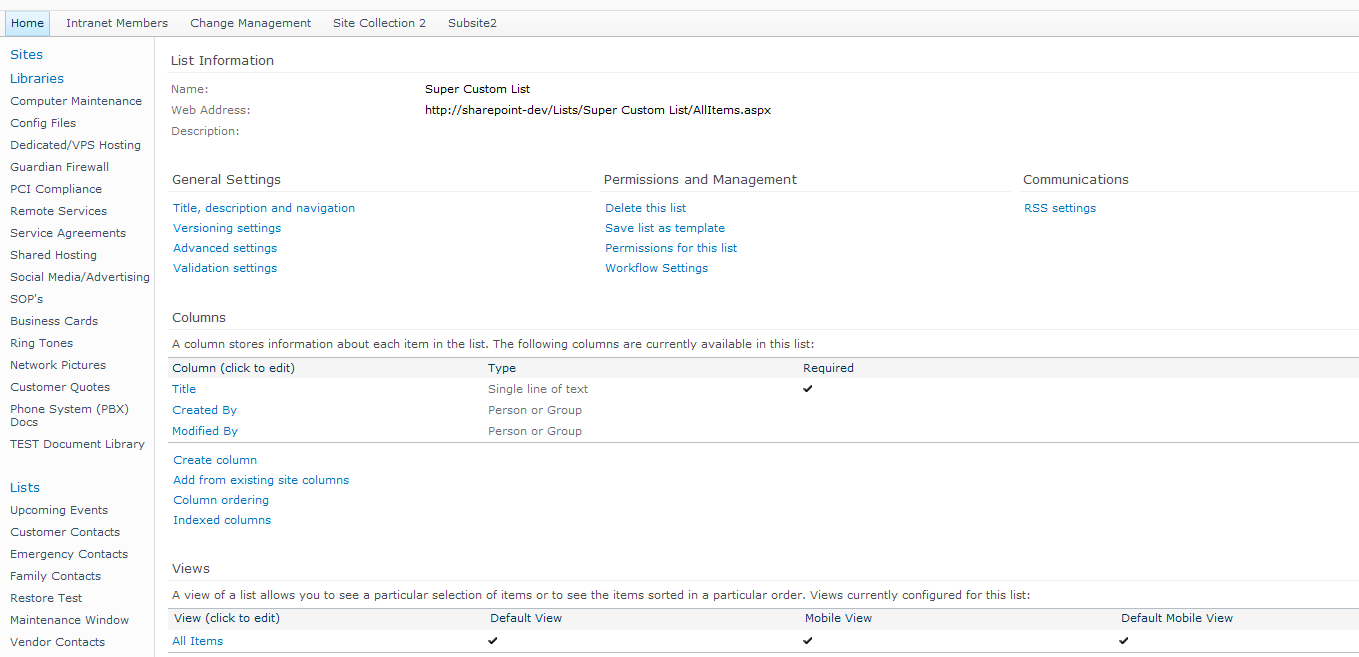Image resolution: width=1359 pixels, height=657 pixels.
Task: Click the list web address URL text
Action: point(598,110)
